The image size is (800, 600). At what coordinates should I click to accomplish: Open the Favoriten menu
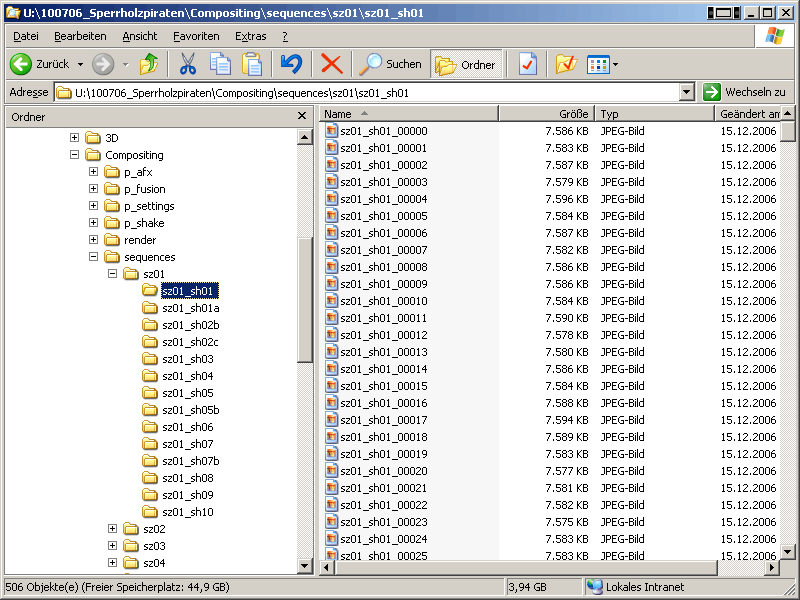196,36
